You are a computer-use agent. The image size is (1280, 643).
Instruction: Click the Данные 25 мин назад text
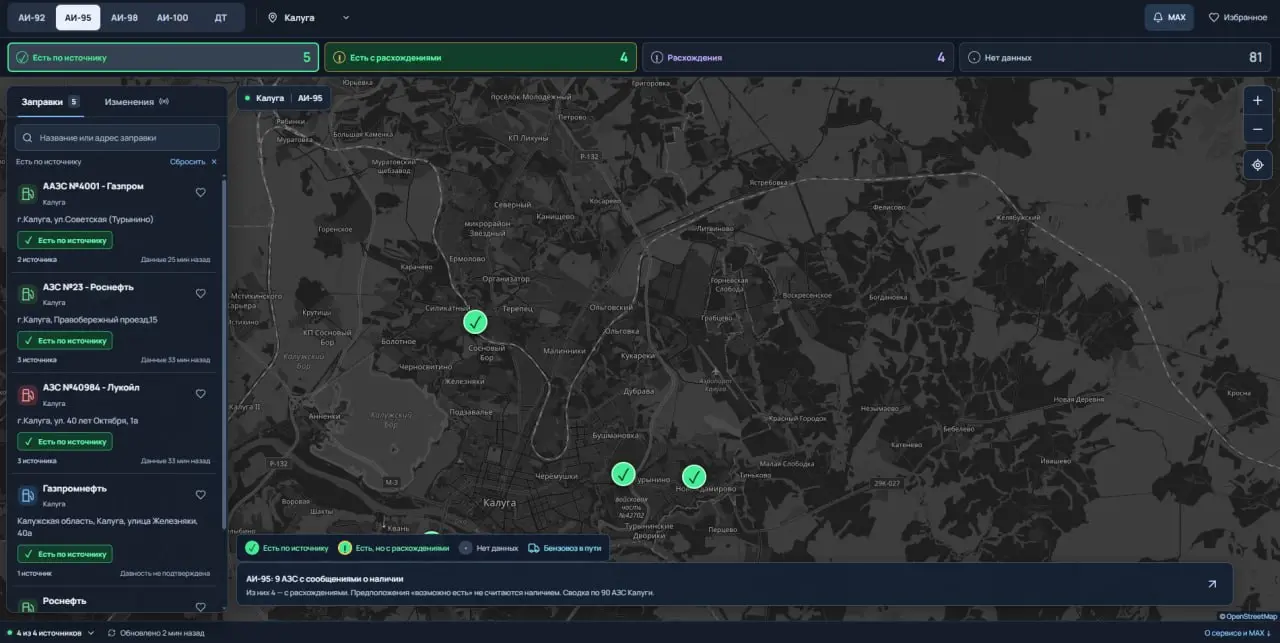coord(175,259)
